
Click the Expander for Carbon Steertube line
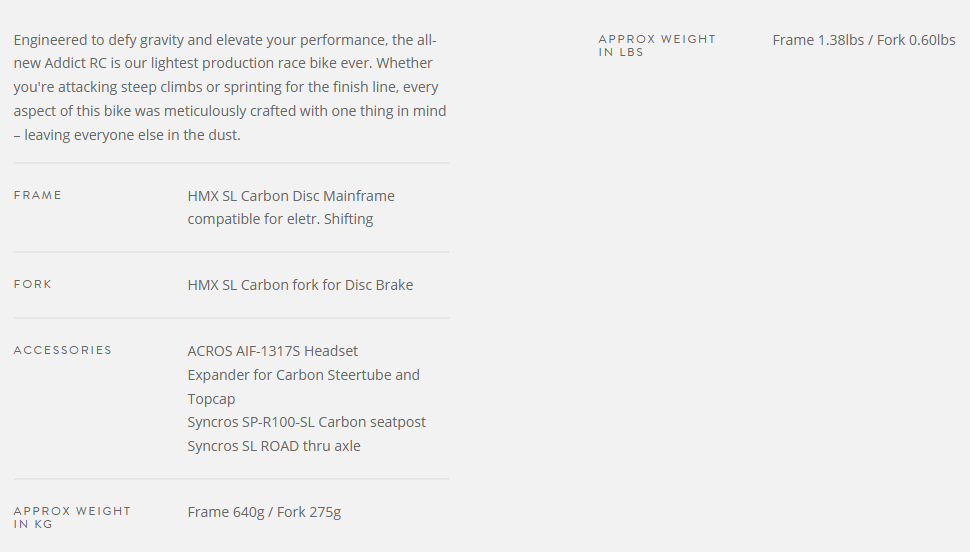(x=303, y=375)
